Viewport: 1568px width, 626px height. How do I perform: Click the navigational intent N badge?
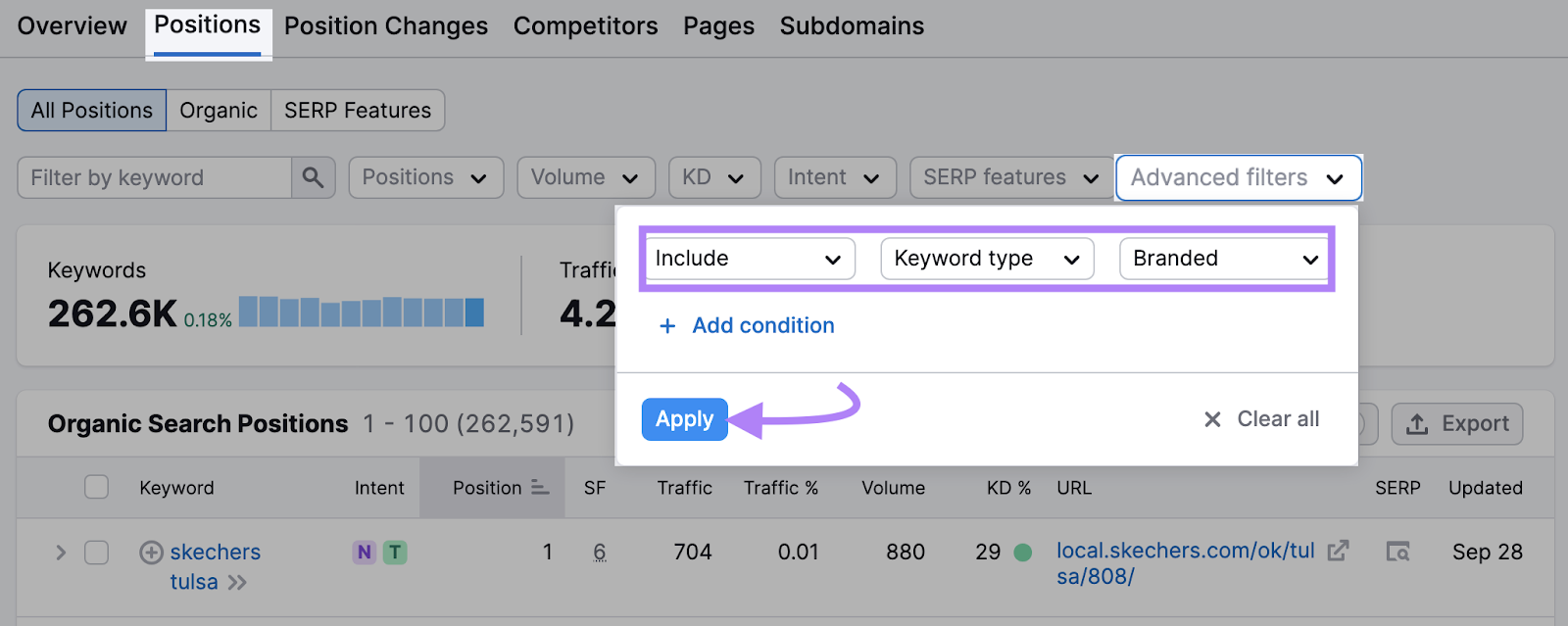(x=365, y=553)
